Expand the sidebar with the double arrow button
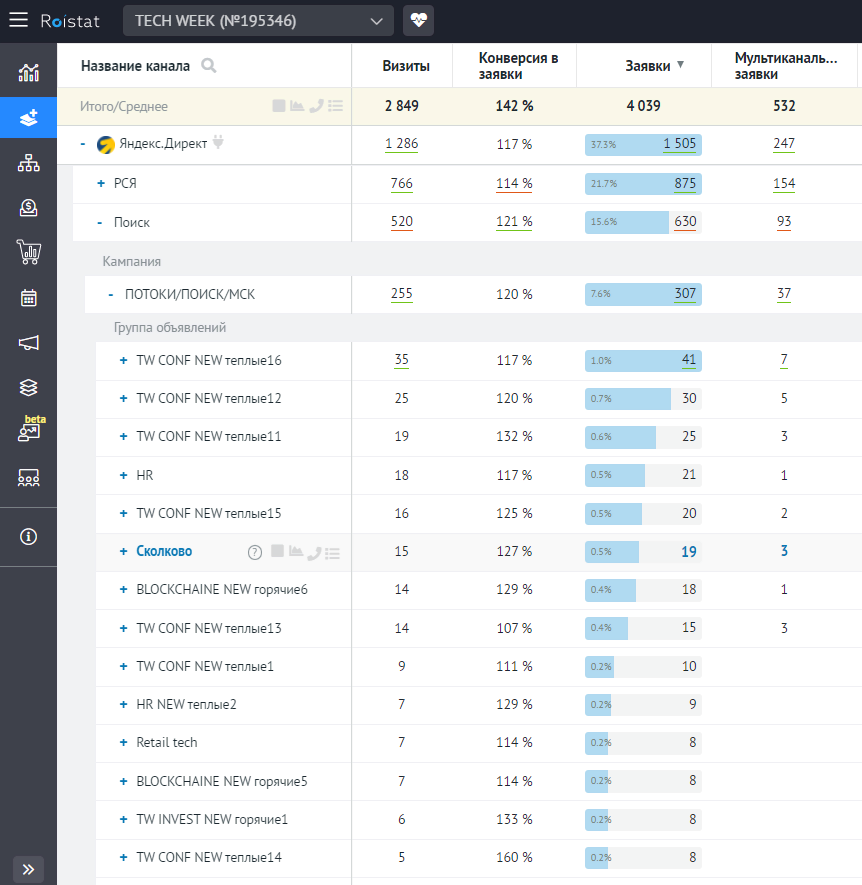This screenshot has height=885, width=862. (x=28, y=868)
